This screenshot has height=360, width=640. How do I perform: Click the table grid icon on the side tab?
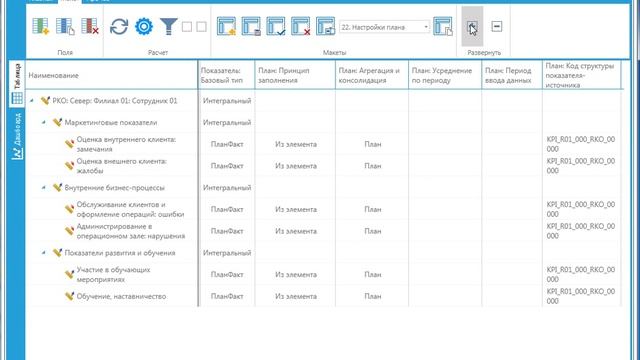[x=17, y=98]
